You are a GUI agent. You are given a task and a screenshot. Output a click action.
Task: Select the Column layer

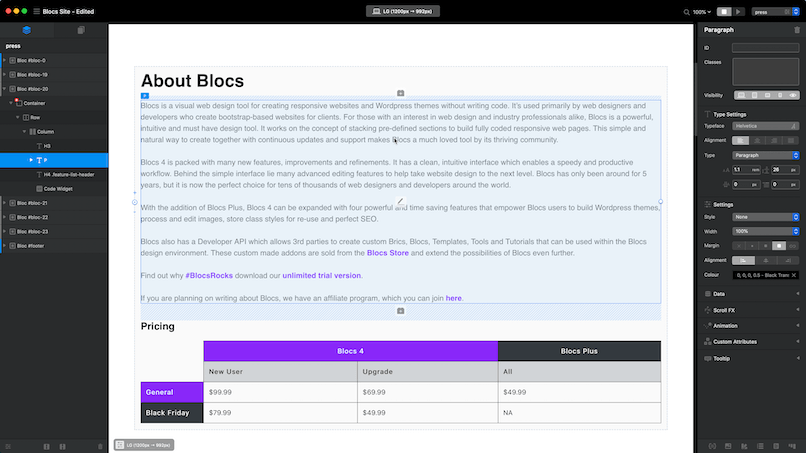click(54, 132)
